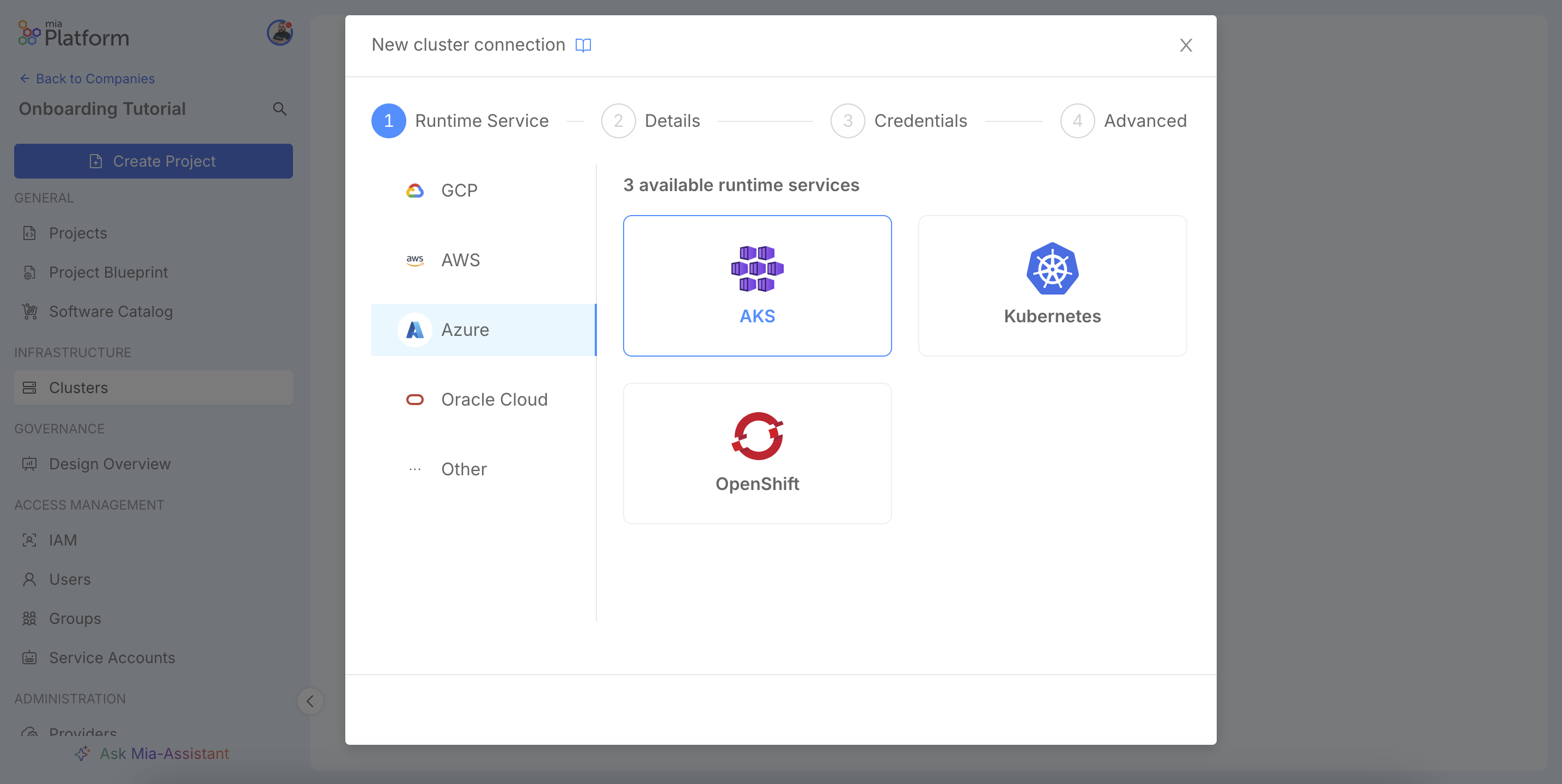Go Back to Companies

87,79
